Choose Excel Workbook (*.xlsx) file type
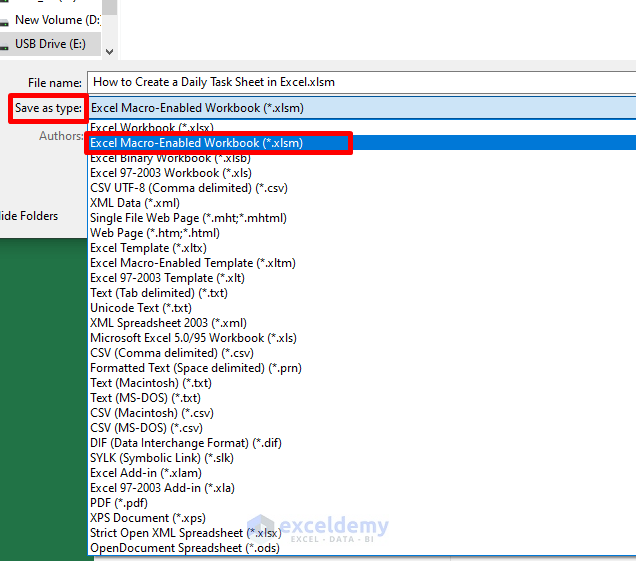Viewport: 636px width, 561px height. [362, 128]
